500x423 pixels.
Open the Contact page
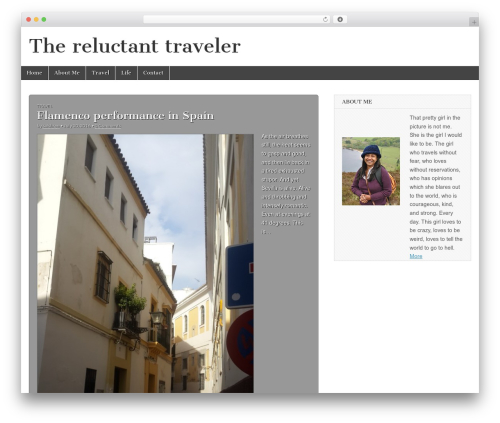tap(153, 73)
